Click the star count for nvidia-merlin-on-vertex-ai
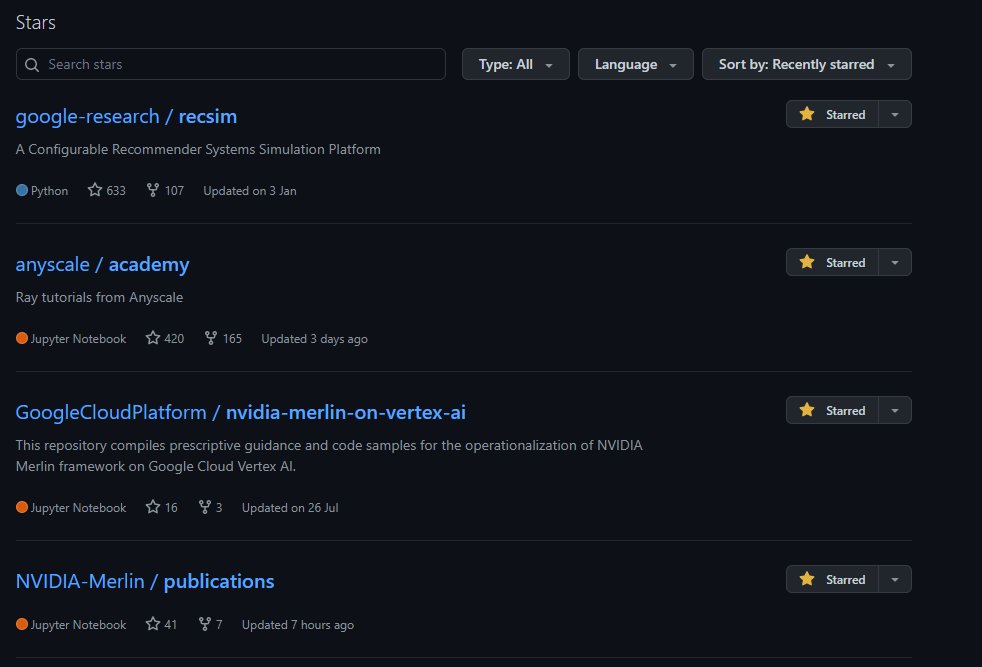Screen dimensions: 982x667 160,507
